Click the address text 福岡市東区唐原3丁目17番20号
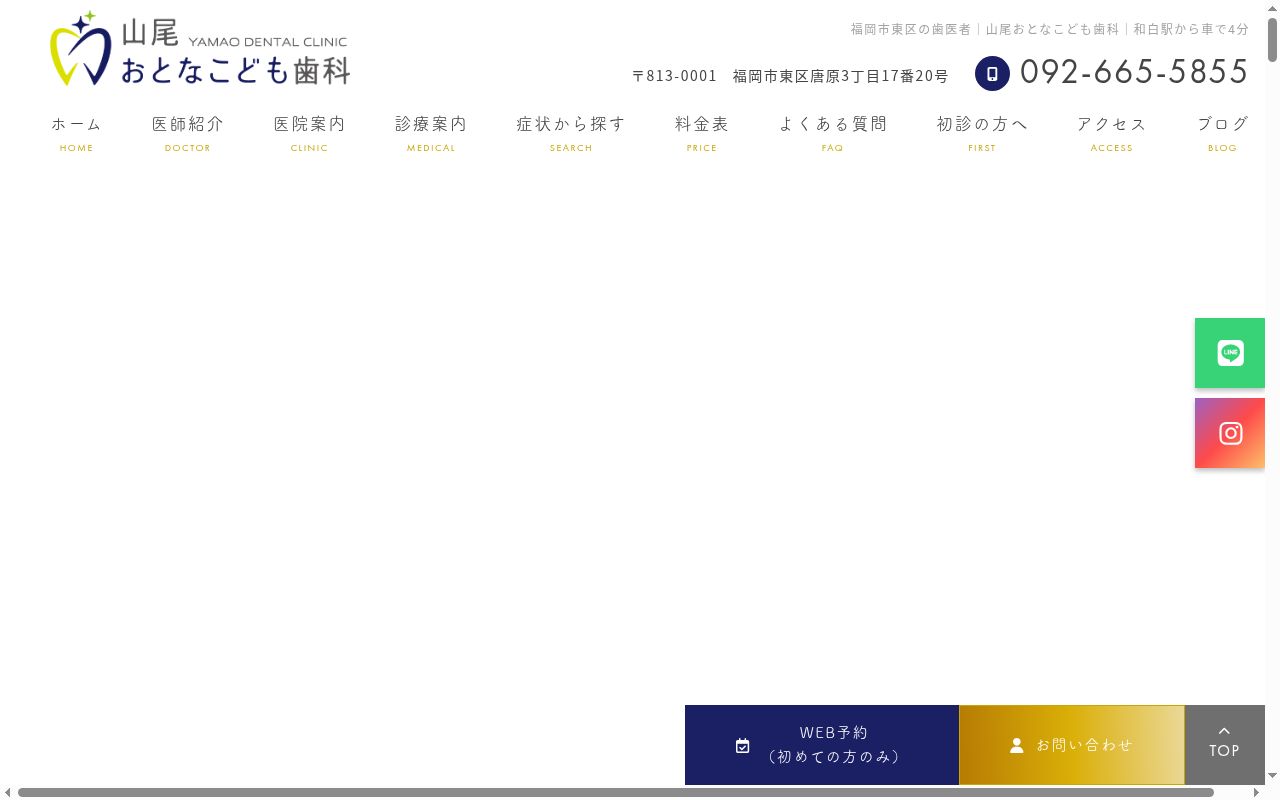The image size is (1280, 800). click(840, 76)
